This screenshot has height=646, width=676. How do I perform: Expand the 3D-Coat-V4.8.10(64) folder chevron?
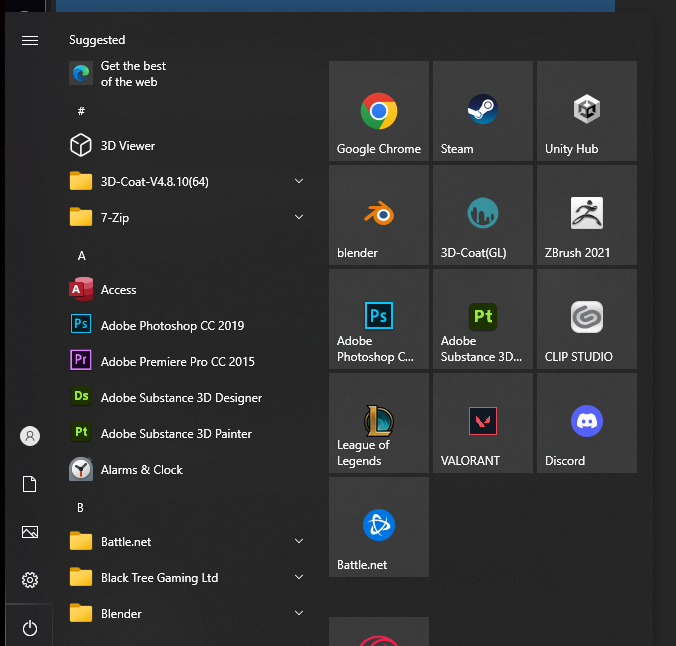299,181
